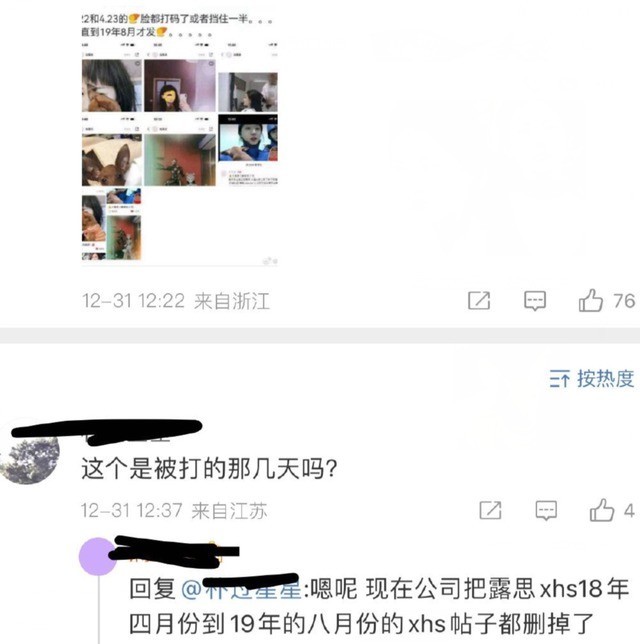640x644 pixels.
Task: Like the post with 76 likes
Action: coord(591,300)
